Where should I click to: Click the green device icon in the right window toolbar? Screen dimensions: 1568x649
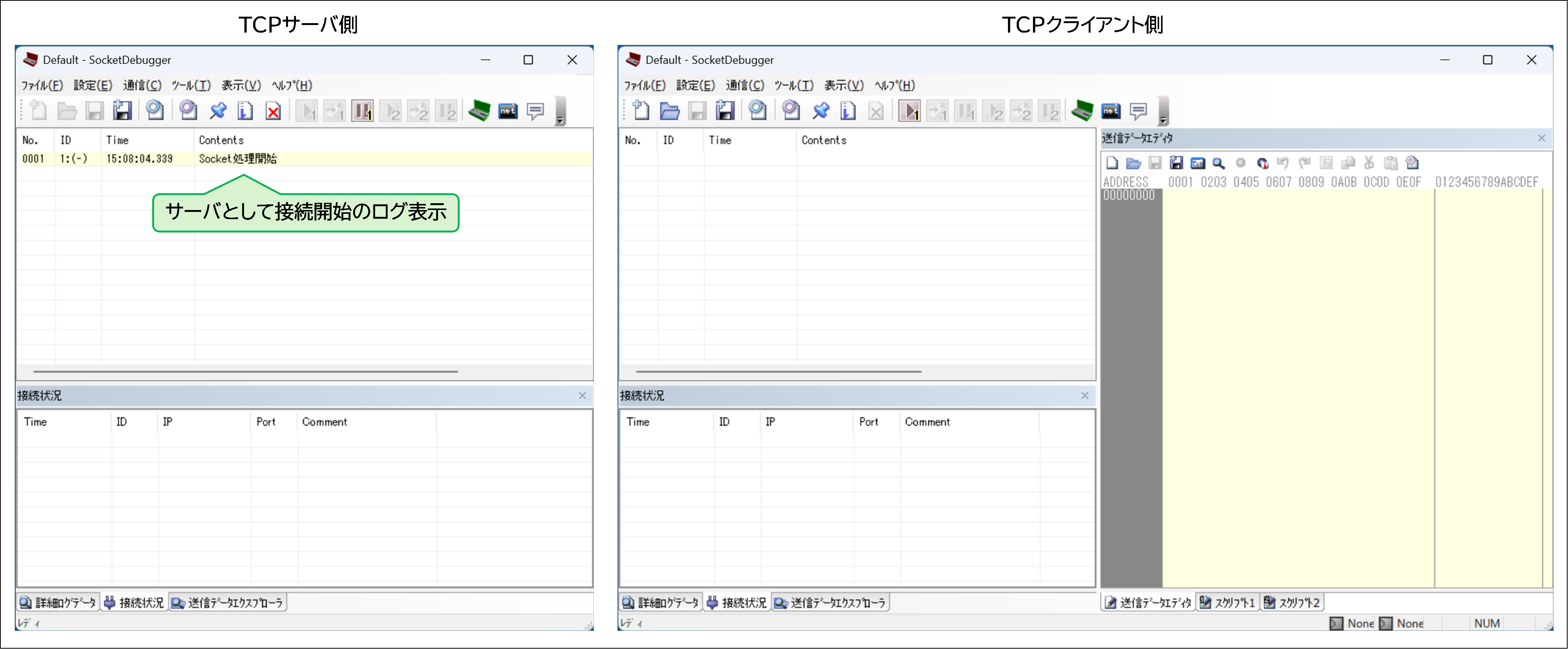[x=1082, y=111]
